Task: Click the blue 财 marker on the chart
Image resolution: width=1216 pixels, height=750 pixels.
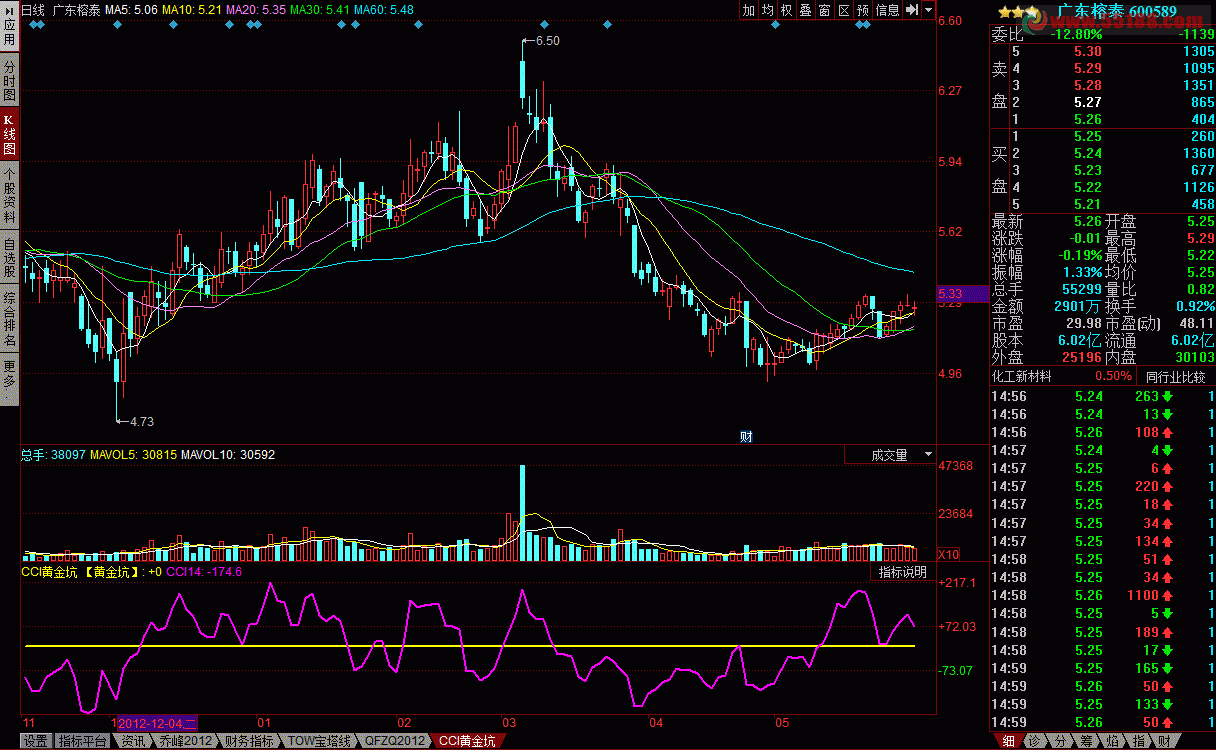Action: click(746, 436)
